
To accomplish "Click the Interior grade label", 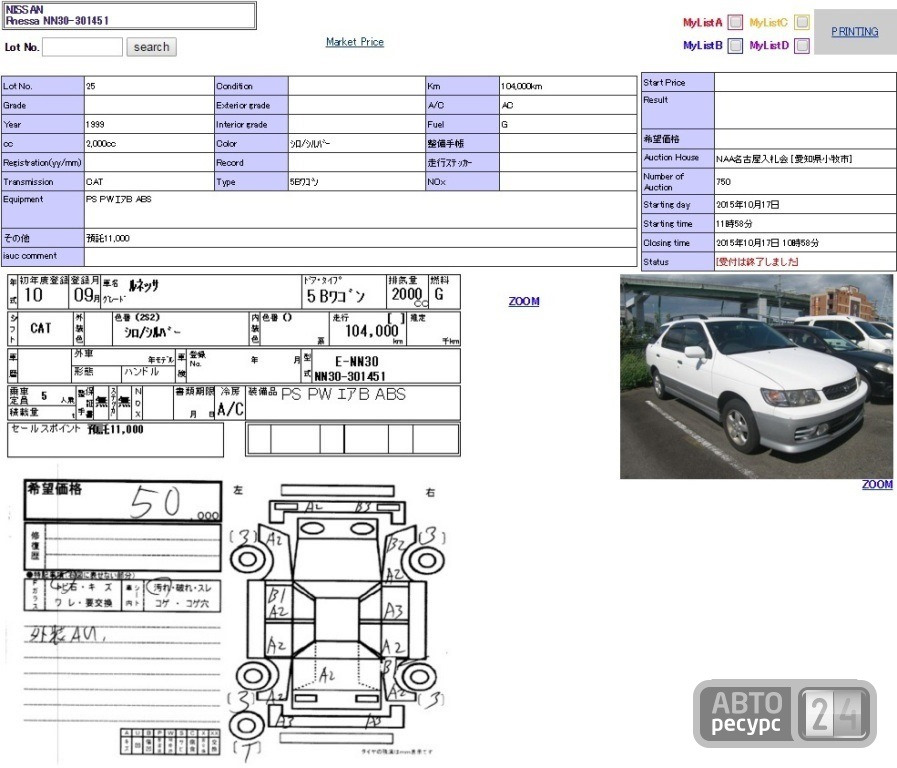I will tap(241, 125).
